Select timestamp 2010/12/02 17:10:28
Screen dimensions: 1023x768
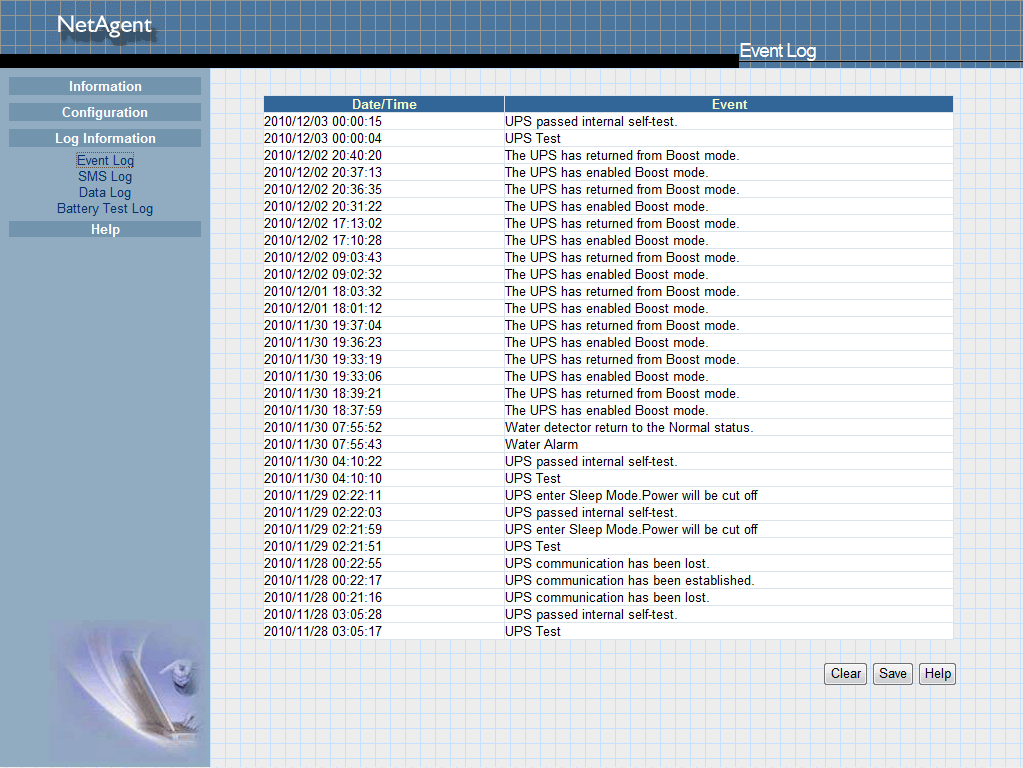tap(323, 240)
